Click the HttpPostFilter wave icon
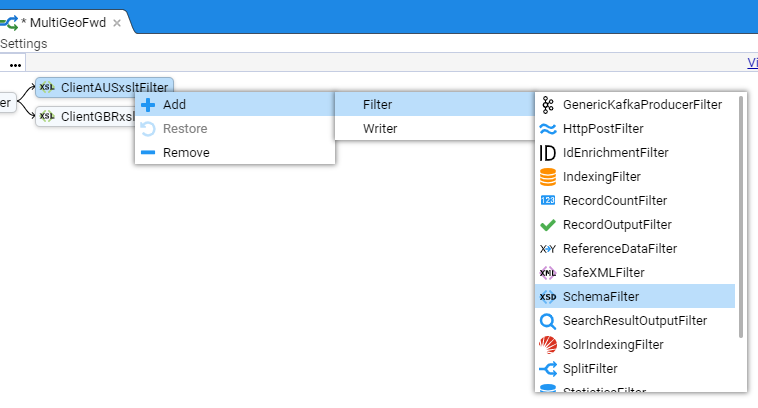 coord(547,129)
